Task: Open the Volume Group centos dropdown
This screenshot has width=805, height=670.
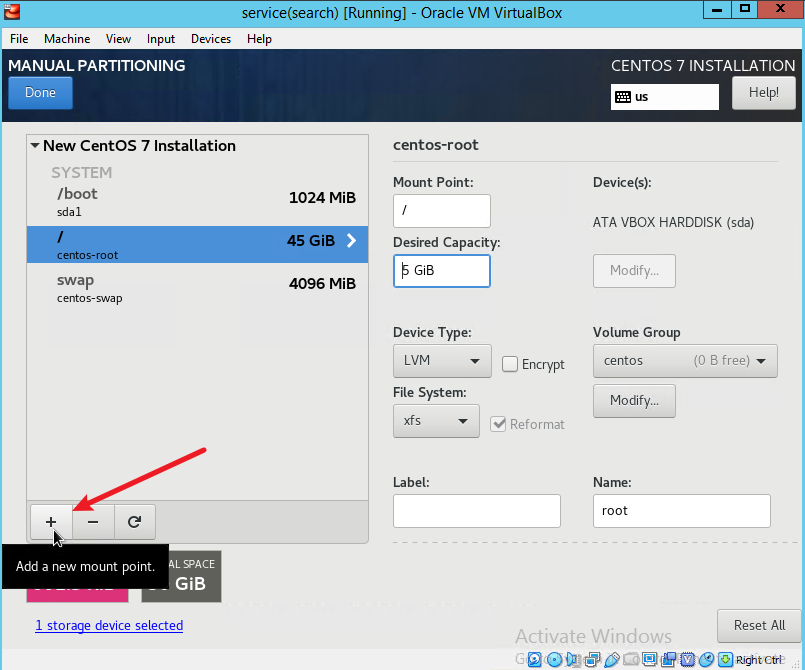Action: click(x=685, y=361)
